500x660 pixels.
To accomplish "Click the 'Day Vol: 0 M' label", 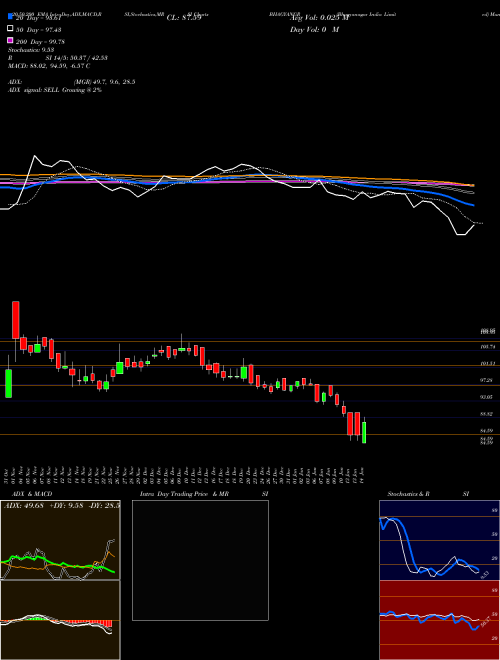I will click(x=314, y=30).
